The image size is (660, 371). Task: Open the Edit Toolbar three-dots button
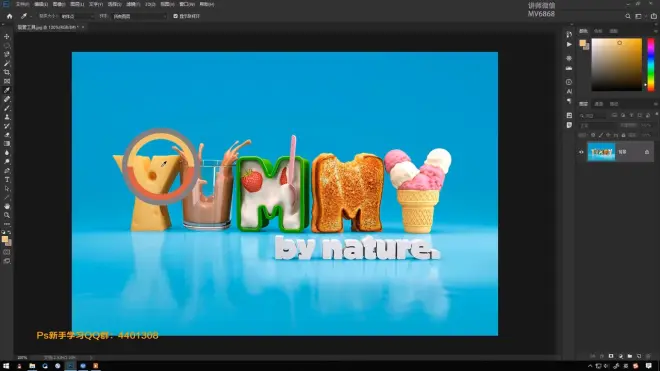(7, 224)
